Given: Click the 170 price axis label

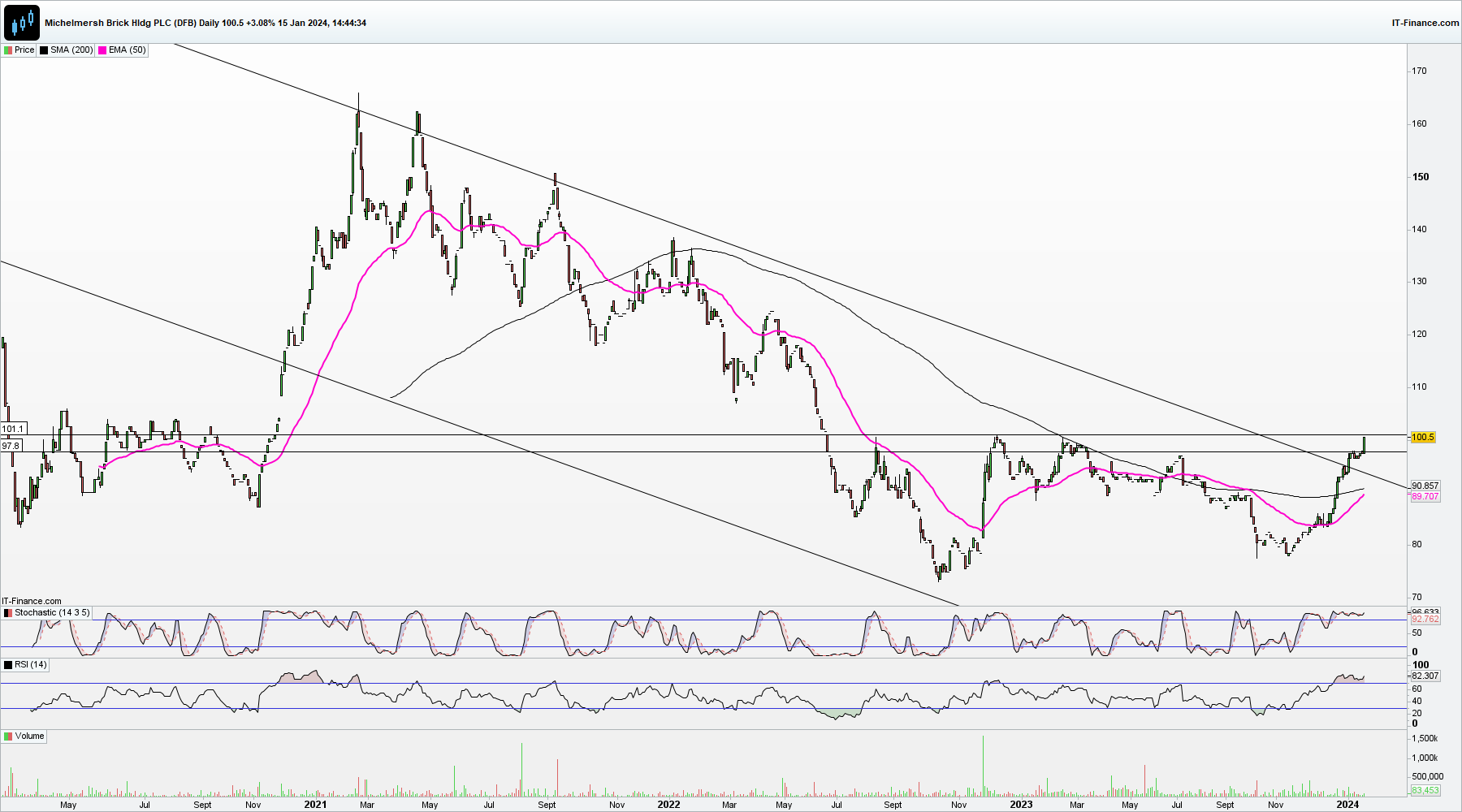Looking at the screenshot, I should [x=1419, y=71].
